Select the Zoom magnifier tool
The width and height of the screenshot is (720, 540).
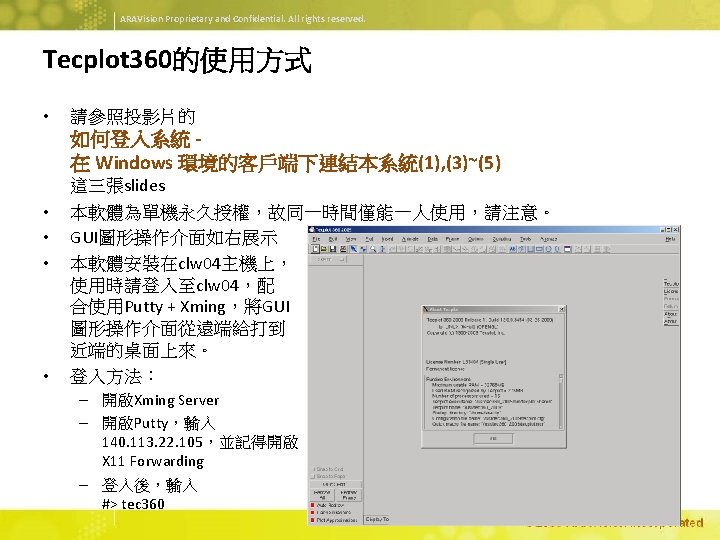pyautogui.click(x=373, y=249)
